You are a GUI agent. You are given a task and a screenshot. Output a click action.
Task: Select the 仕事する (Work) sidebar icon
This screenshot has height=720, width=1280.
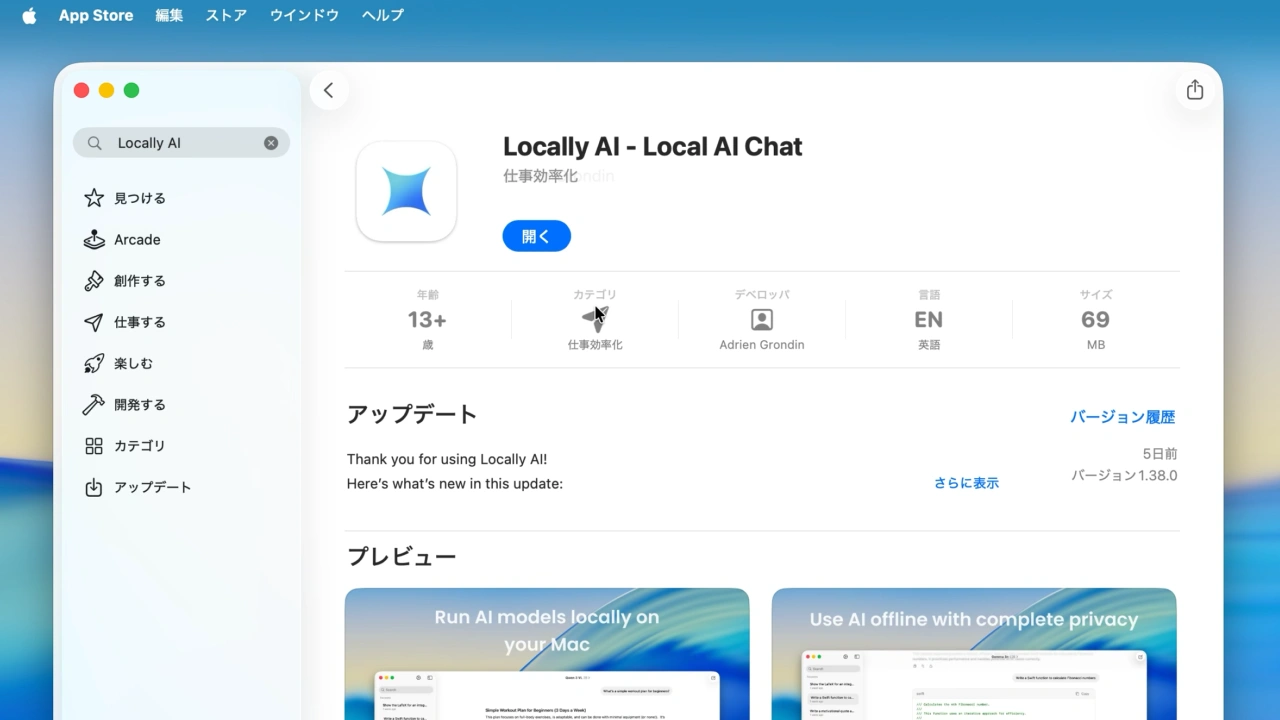coord(91,322)
